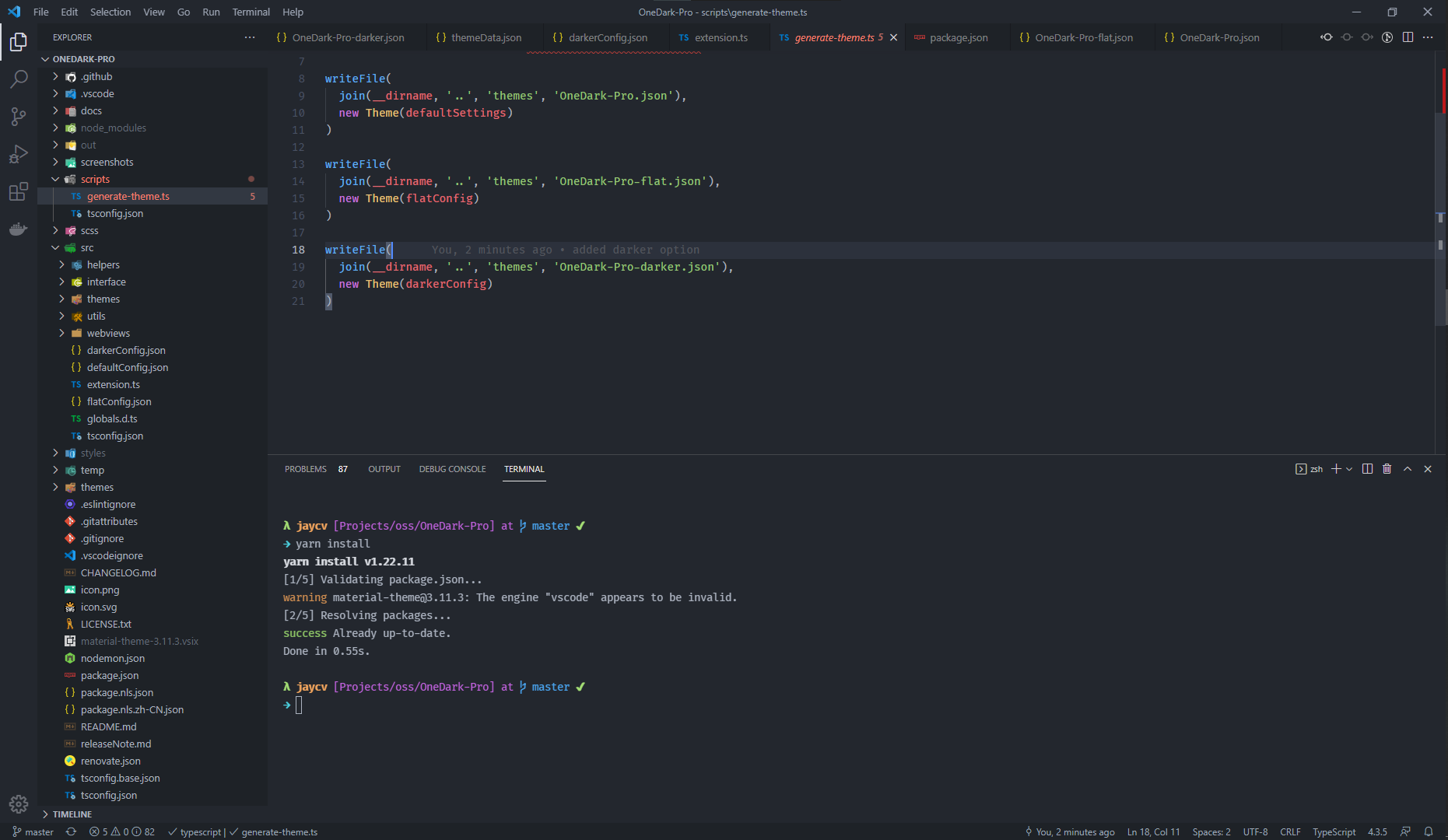The height and width of the screenshot is (840, 1448).
Task: Click the synchronize changes icon in status bar
Action: (71, 831)
